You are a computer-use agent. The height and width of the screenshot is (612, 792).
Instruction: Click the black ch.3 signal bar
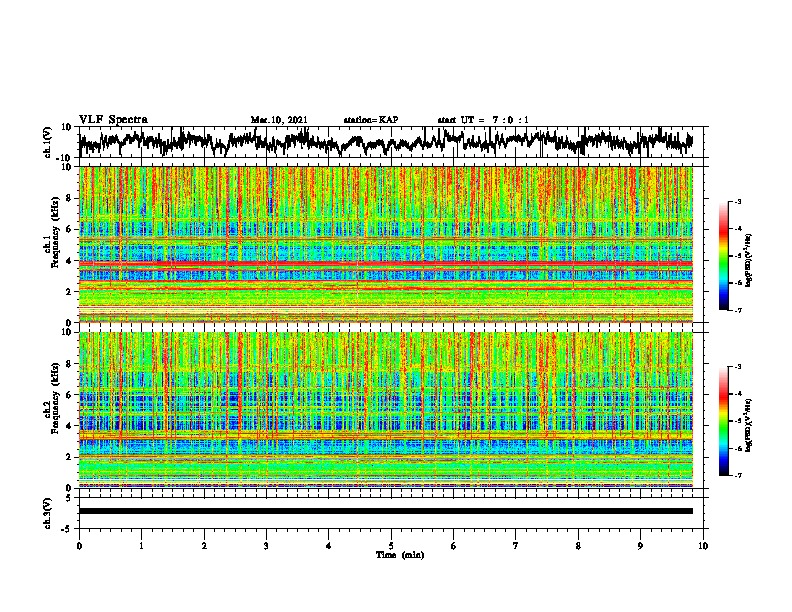tap(385, 511)
